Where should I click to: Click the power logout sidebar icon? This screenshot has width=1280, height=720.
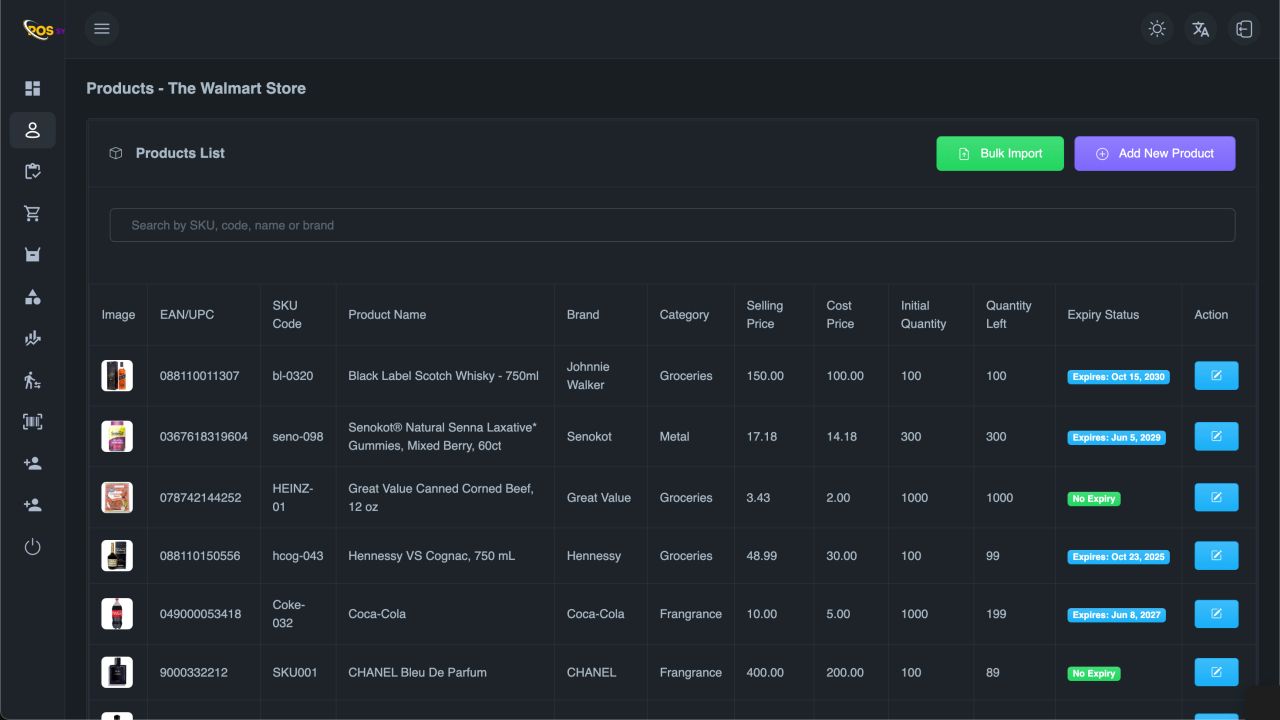tap(32, 547)
